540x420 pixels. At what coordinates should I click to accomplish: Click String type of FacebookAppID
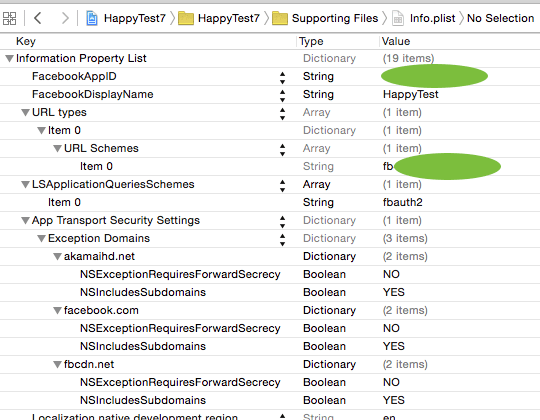point(318,76)
